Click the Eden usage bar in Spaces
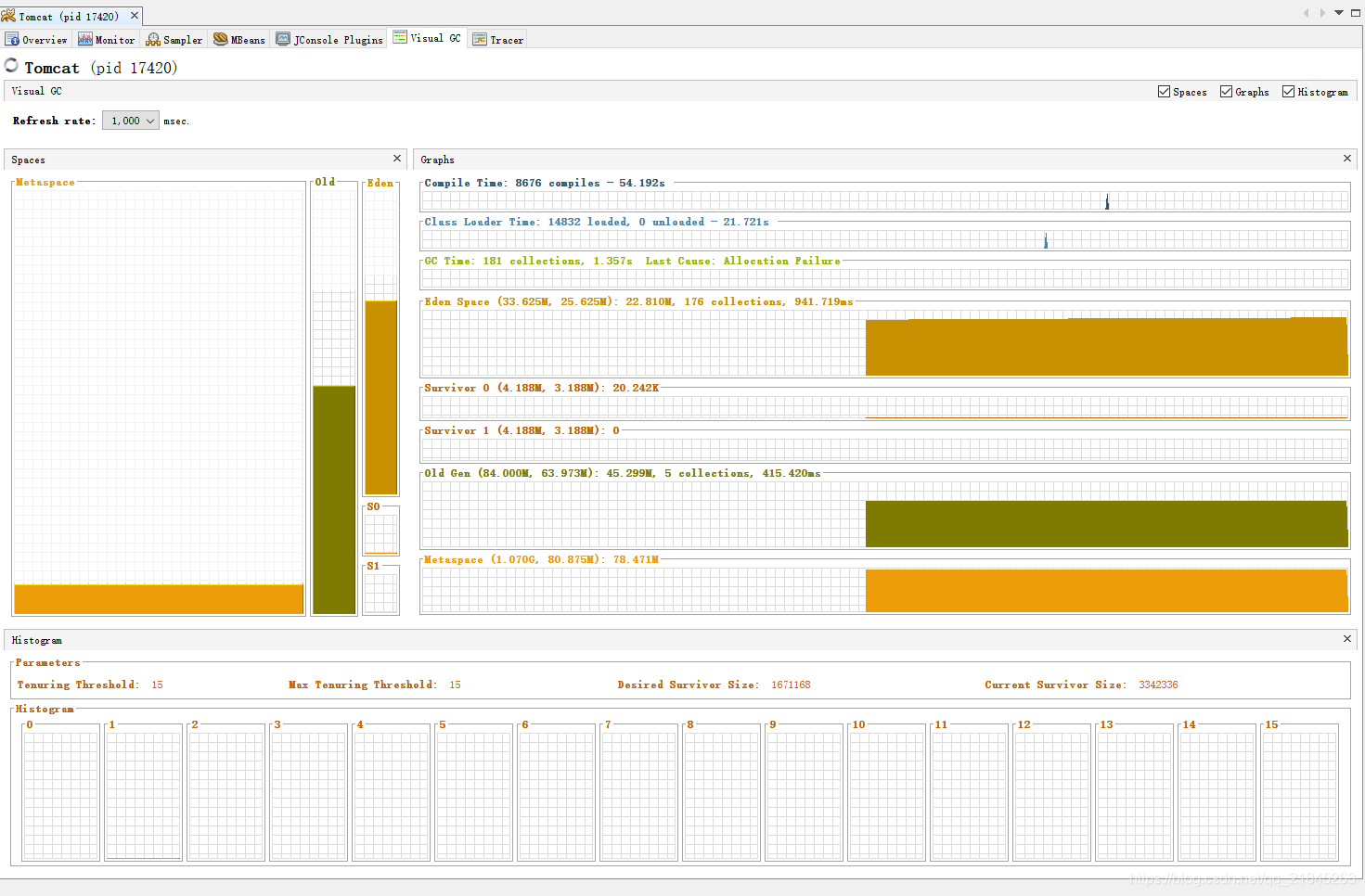The height and width of the screenshot is (896, 1365). tap(380, 397)
